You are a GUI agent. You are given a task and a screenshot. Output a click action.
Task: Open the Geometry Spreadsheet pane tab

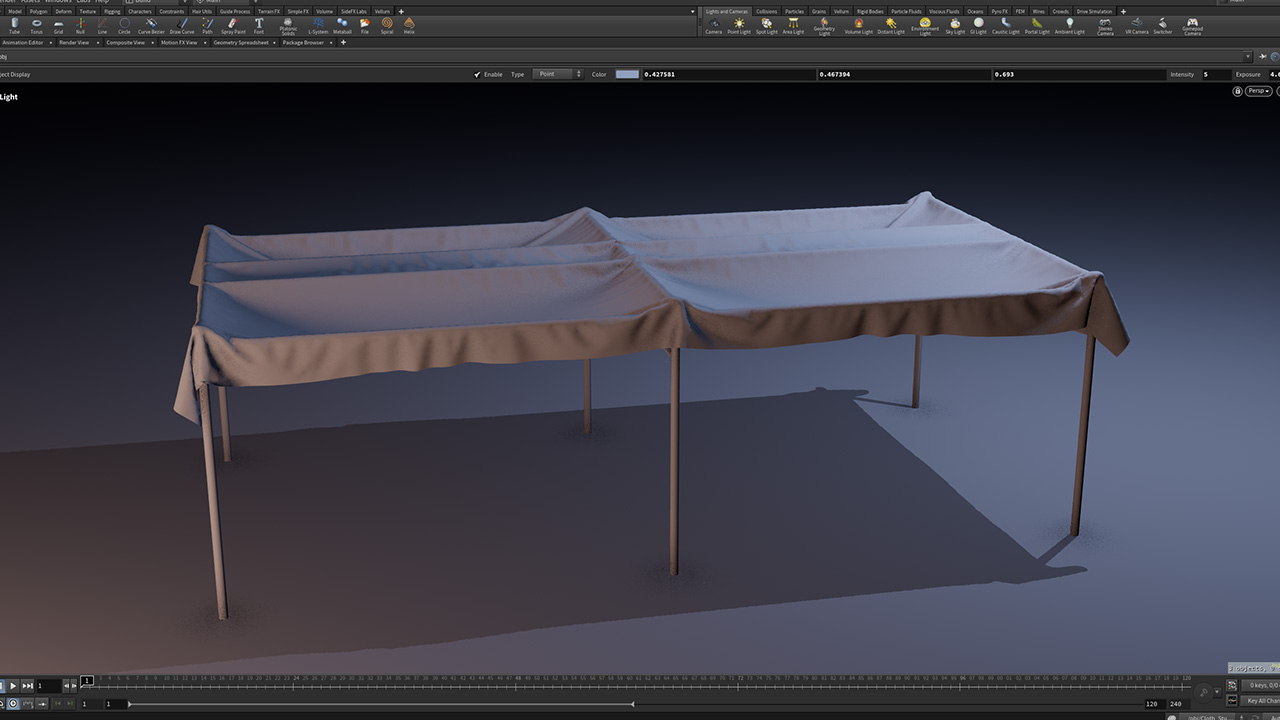239,43
